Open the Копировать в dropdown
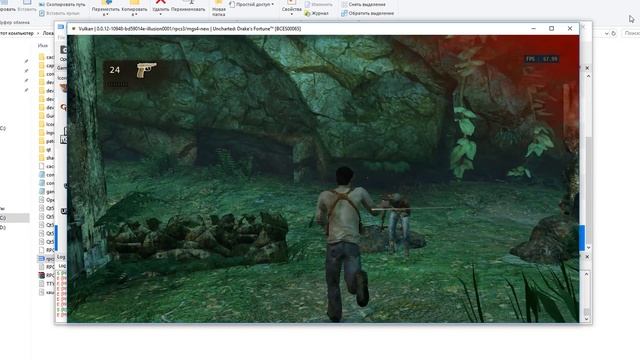 [134, 10]
